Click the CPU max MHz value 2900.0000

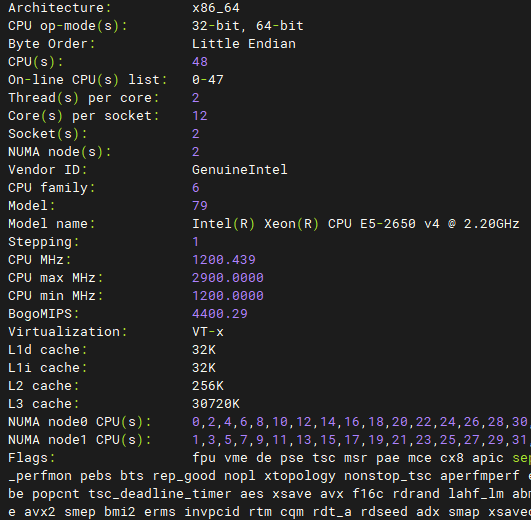[228, 278]
